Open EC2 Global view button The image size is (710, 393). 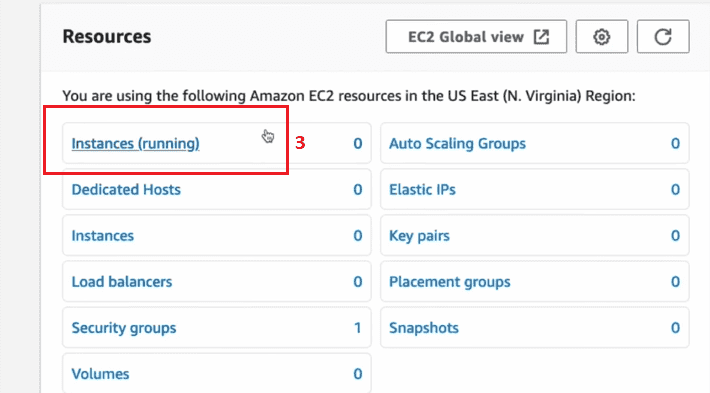pyautogui.click(x=476, y=37)
